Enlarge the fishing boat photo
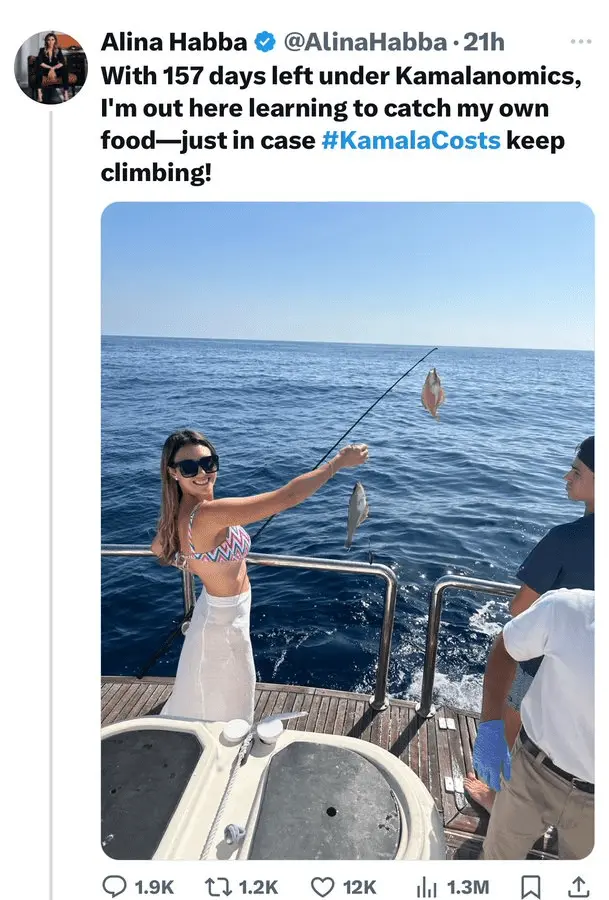Screen dimensions: 609x900 (347, 530)
